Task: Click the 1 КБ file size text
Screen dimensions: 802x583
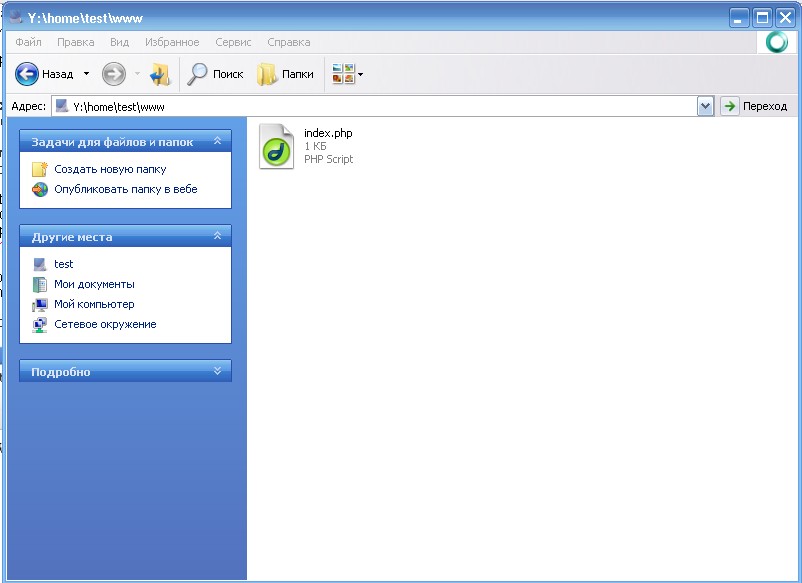Action: pyautogui.click(x=315, y=146)
